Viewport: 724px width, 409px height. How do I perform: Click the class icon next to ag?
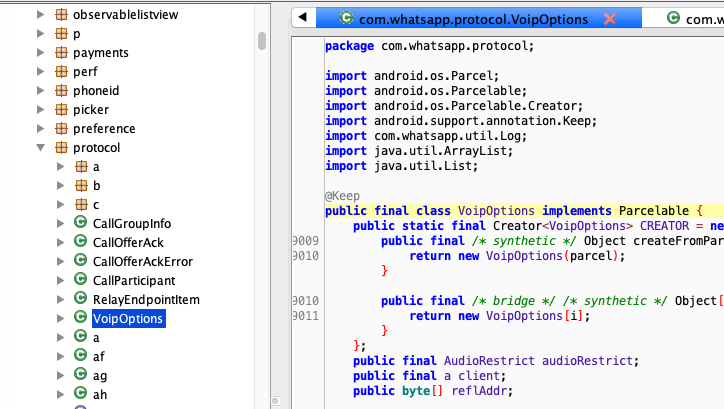[x=80, y=374]
